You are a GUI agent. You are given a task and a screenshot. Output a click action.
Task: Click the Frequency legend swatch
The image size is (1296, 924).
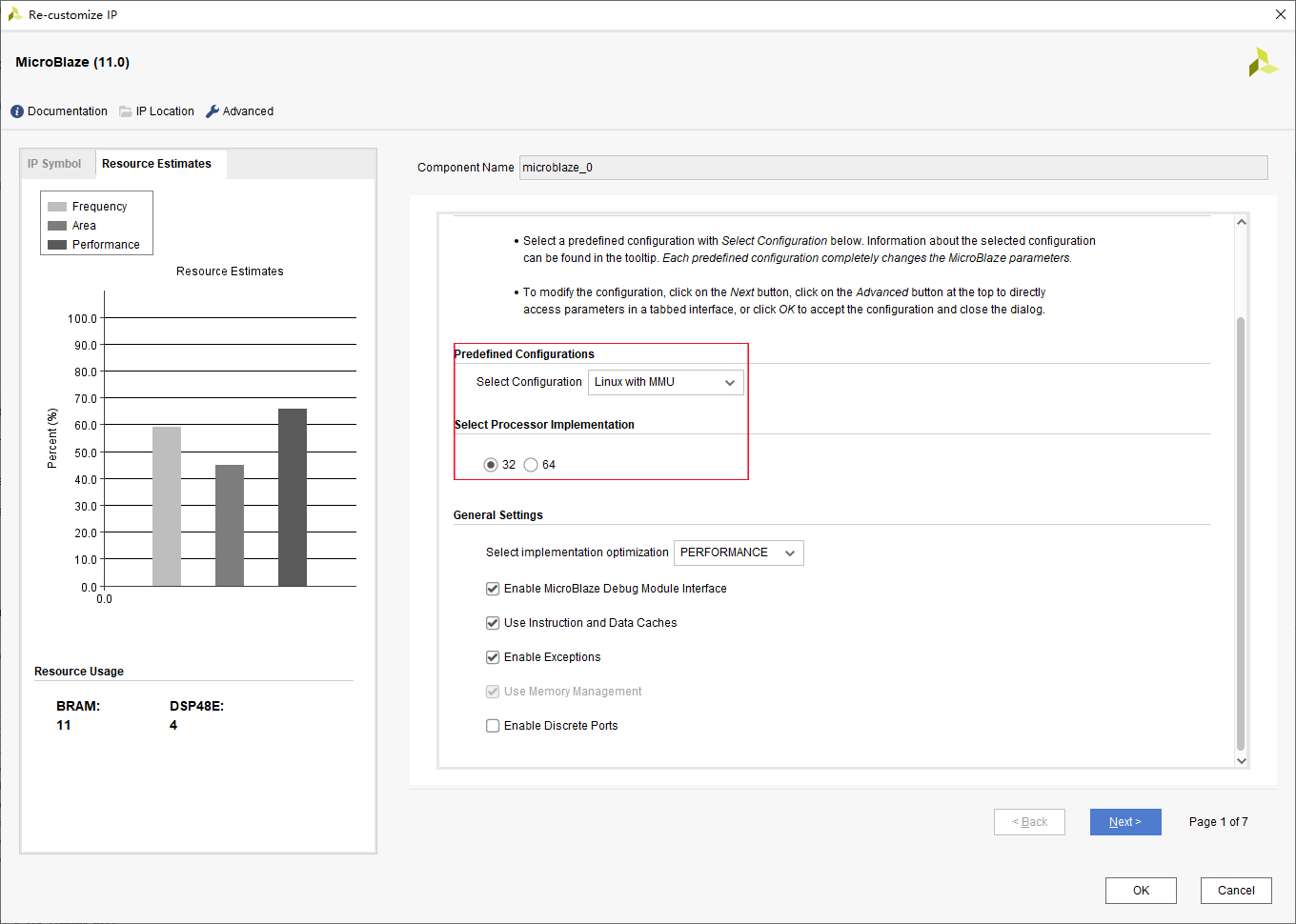[57, 207]
